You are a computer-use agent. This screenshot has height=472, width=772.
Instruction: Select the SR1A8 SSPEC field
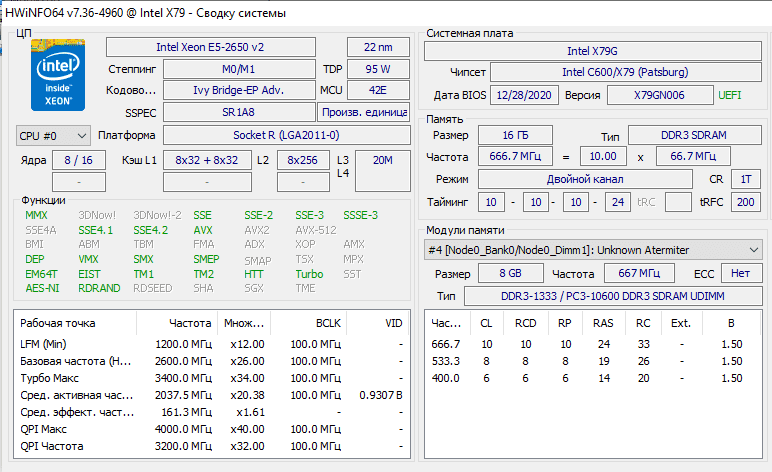click(x=238, y=112)
